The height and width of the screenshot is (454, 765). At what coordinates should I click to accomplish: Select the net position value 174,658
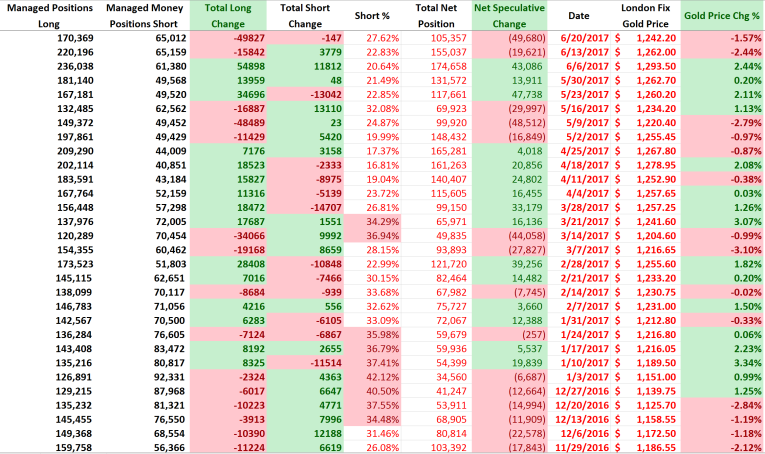pos(441,65)
